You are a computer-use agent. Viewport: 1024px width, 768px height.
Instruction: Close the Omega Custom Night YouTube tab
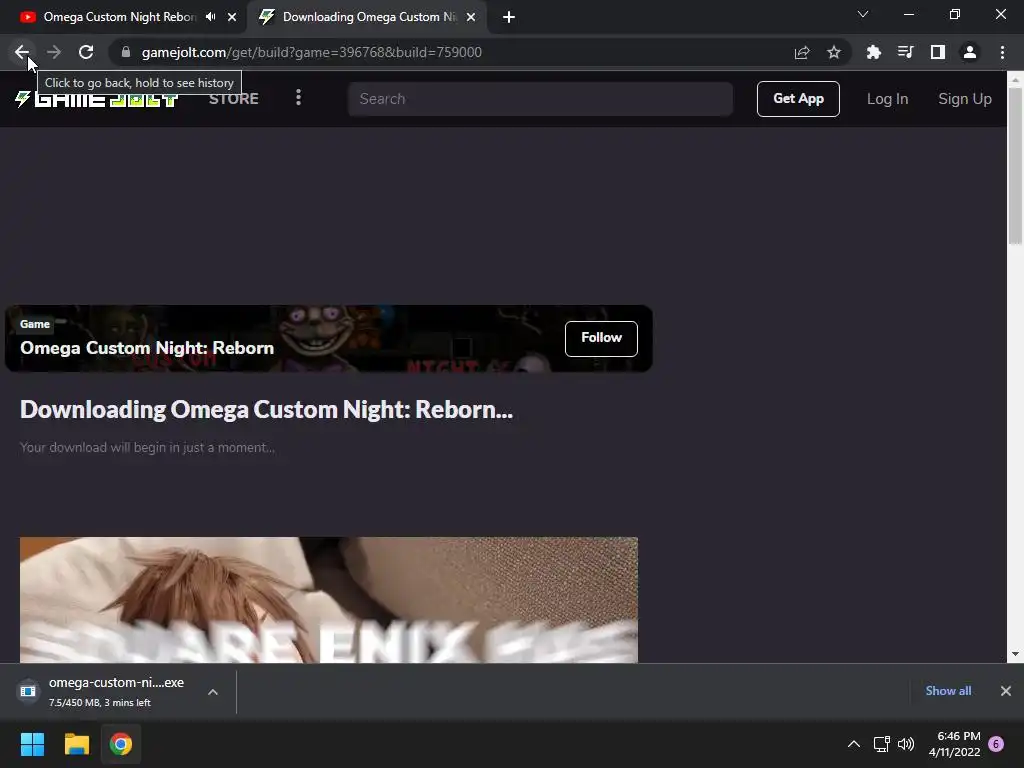(232, 17)
